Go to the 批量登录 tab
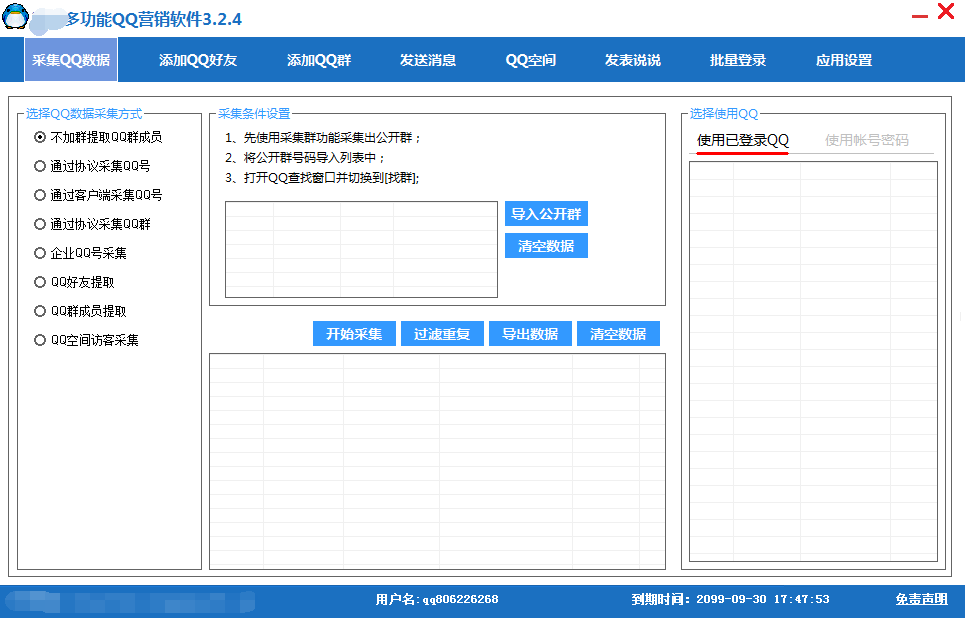This screenshot has width=965, height=618. coord(738,60)
